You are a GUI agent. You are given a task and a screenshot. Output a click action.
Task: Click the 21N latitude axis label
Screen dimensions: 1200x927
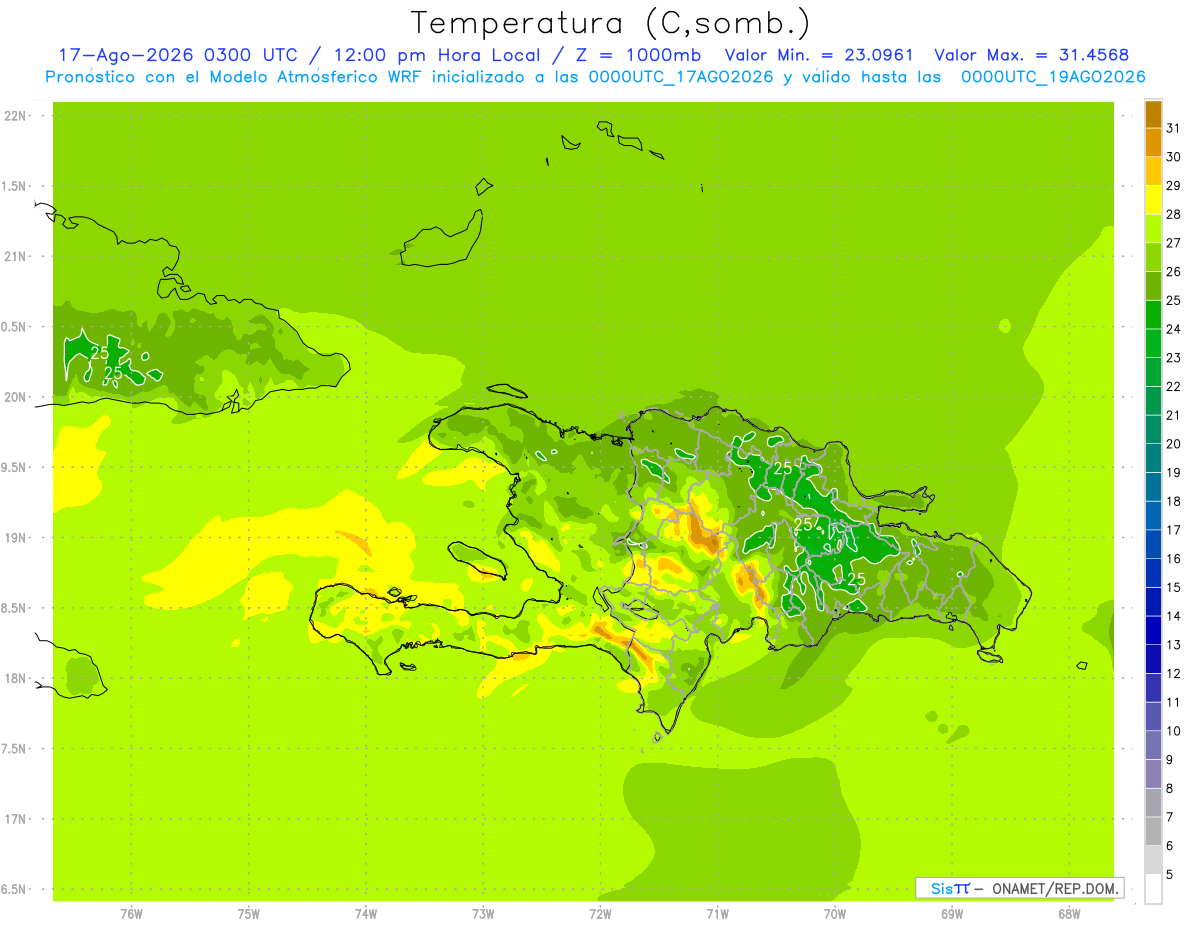pyautogui.click(x=16, y=257)
